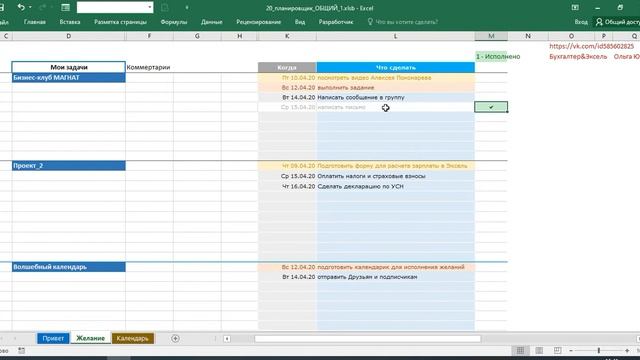
Task: Select the Бизнес-клуб МАГНАТ project cell
Action: (69, 78)
